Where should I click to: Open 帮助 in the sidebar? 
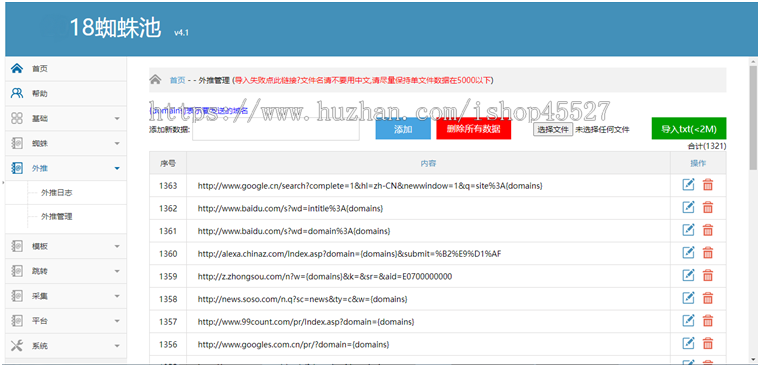(40, 94)
